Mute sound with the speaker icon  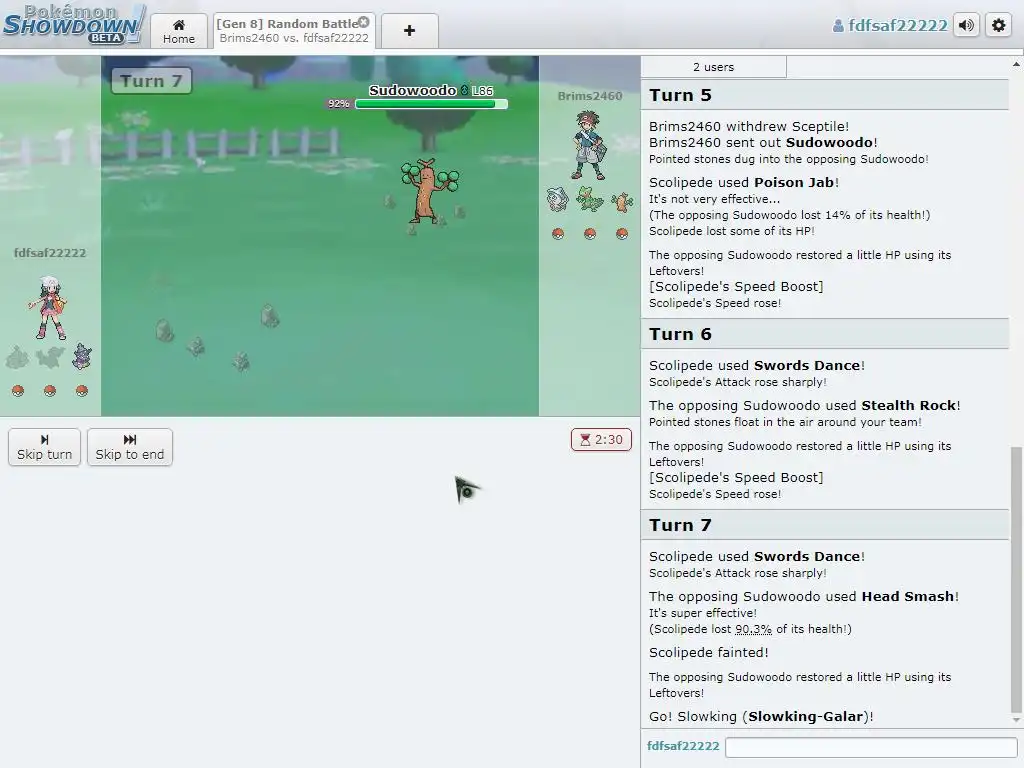coord(966,25)
